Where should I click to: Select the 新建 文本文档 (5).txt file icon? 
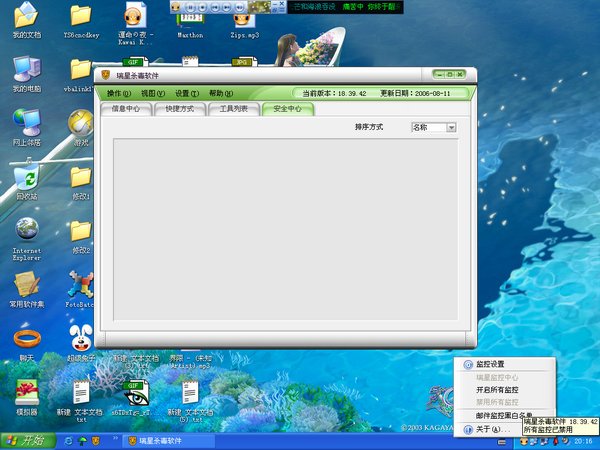pos(190,401)
